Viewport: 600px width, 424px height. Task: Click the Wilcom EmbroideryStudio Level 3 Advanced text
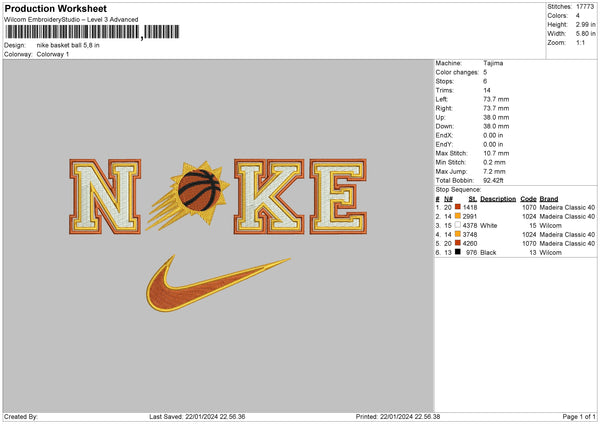[x=71, y=20]
